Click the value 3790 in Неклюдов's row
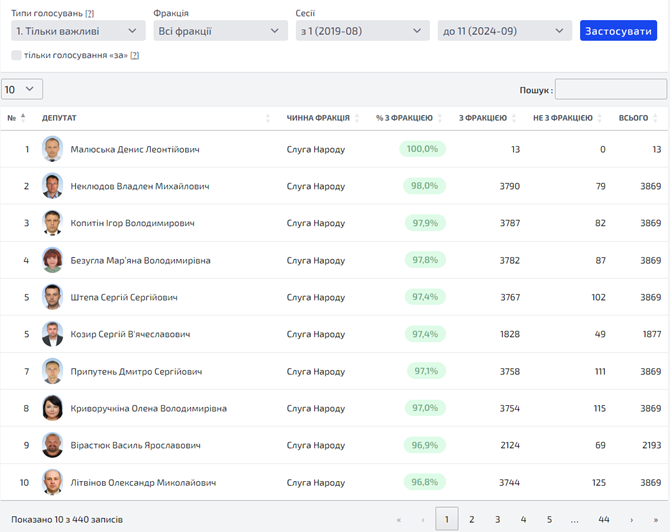Screen dimensions: 670x532 click(x=510, y=186)
